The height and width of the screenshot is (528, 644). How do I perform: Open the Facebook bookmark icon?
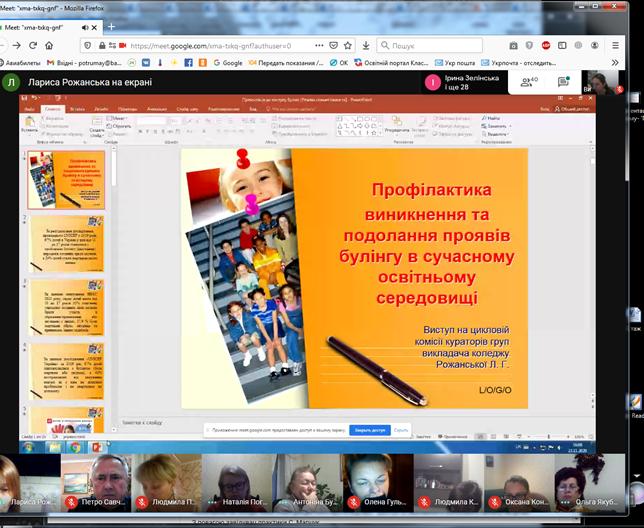point(188,63)
